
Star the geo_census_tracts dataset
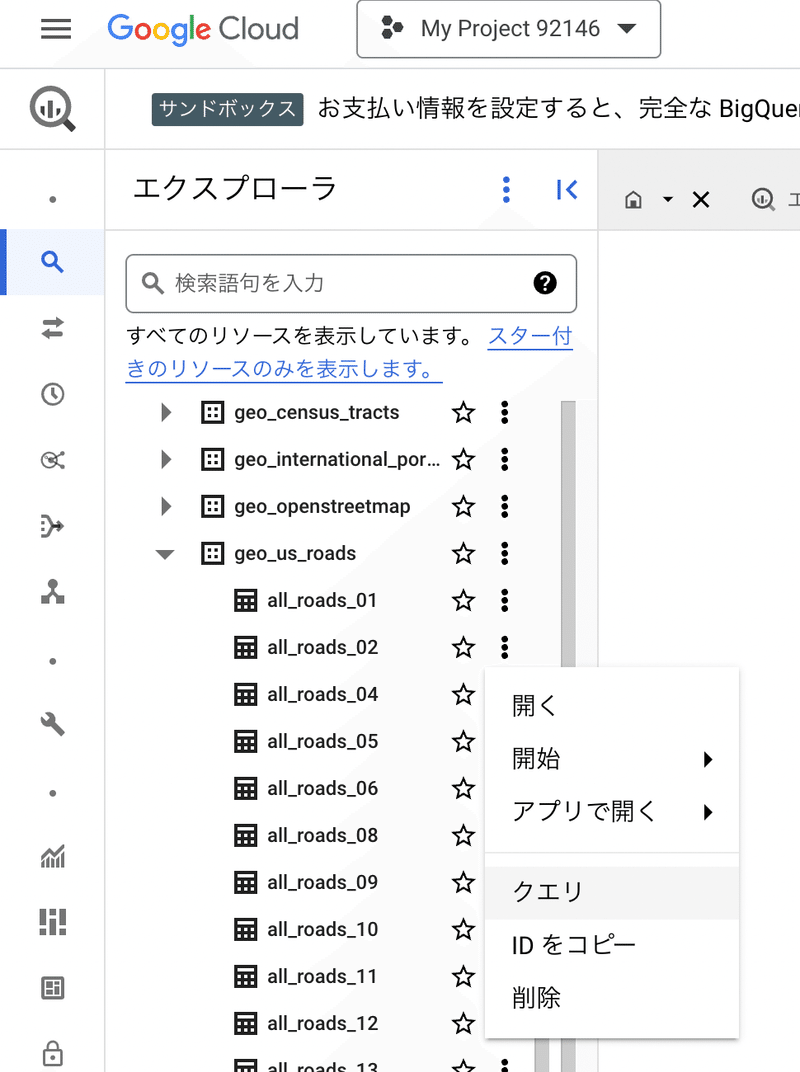pos(463,413)
